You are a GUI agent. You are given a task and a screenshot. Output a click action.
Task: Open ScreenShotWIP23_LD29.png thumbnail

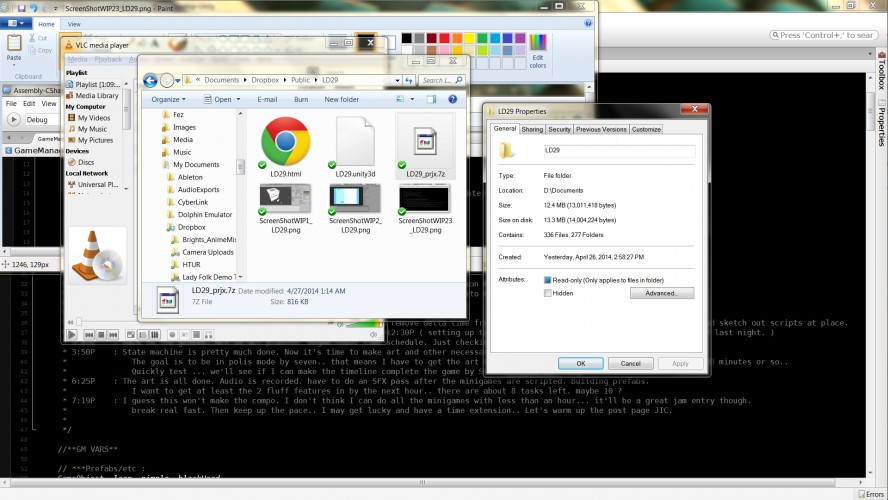pos(425,199)
